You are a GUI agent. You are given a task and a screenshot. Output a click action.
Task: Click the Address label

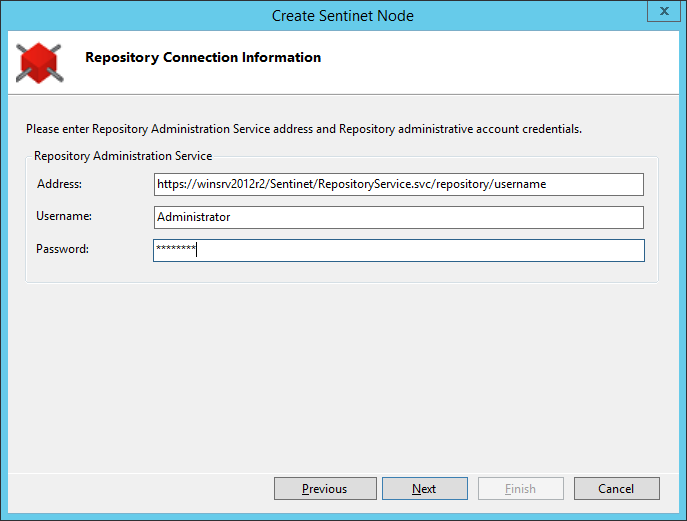click(x=59, y=184)
